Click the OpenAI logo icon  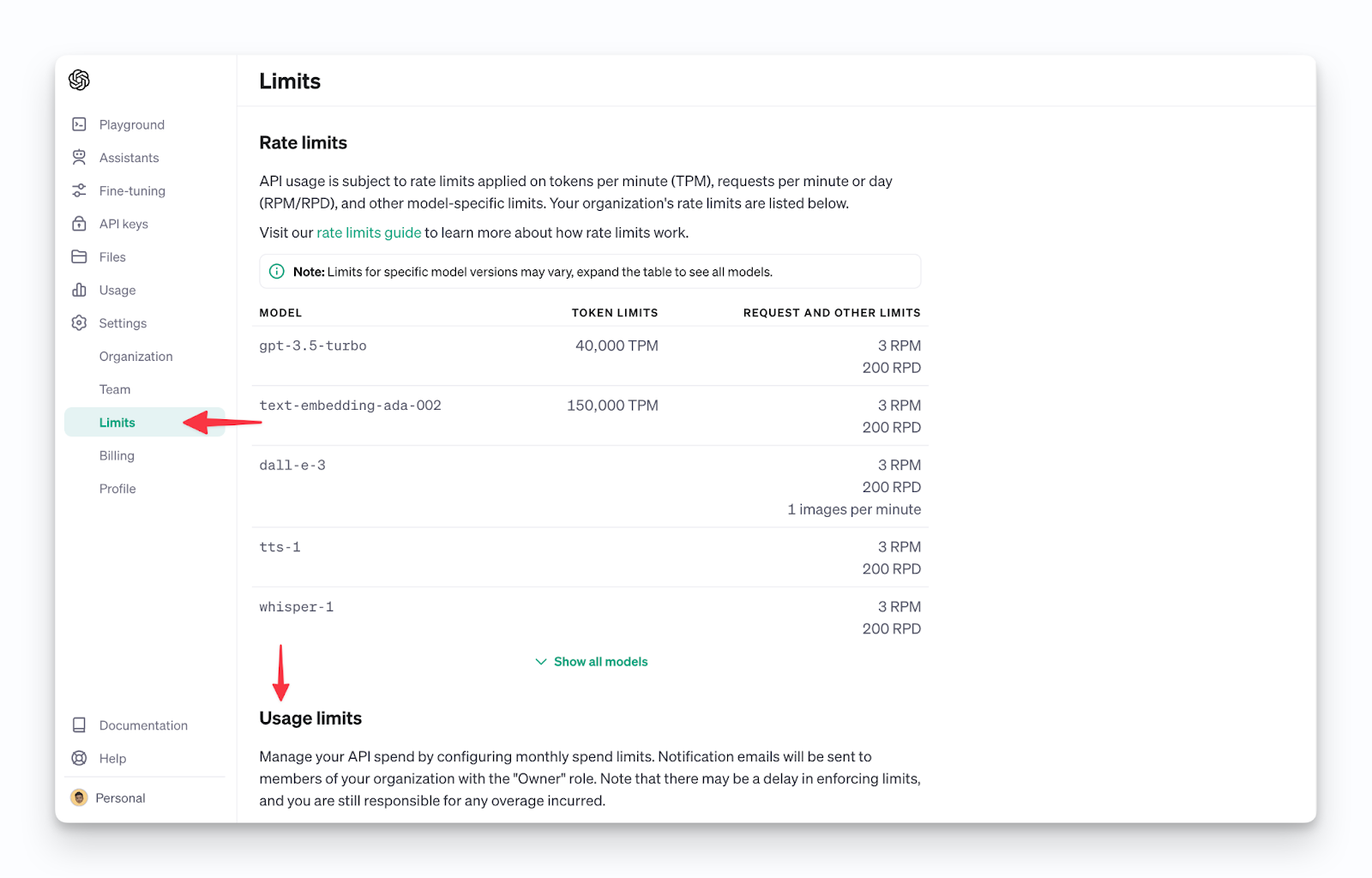(79, 80)
